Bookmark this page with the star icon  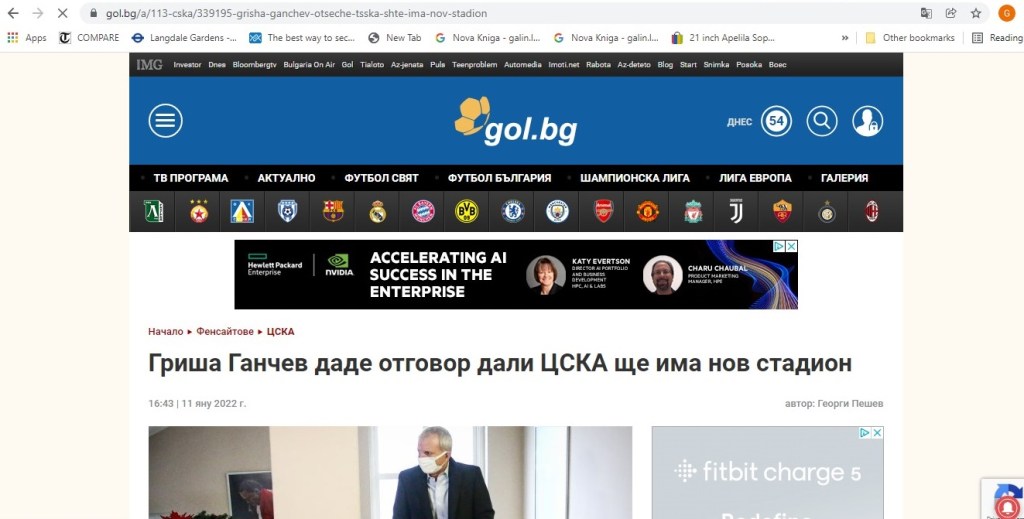976,14
